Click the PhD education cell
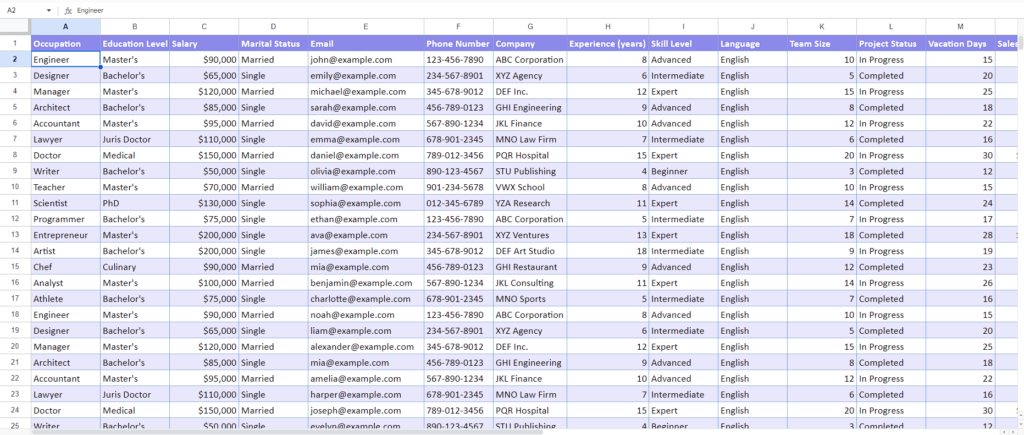The width and height of the screenshot is (1024, 435). 135,203
